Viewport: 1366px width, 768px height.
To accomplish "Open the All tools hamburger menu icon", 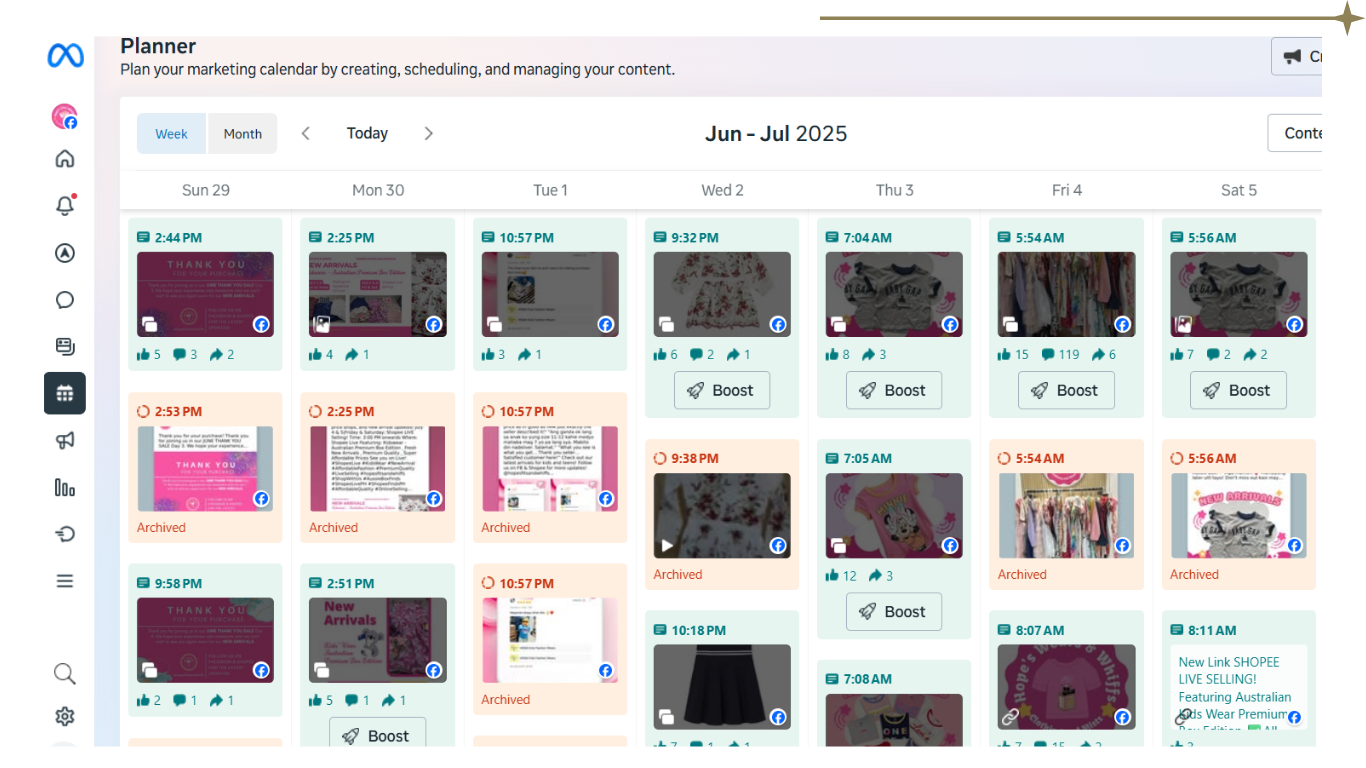I will pyautogui.click(x=65, y=581).
